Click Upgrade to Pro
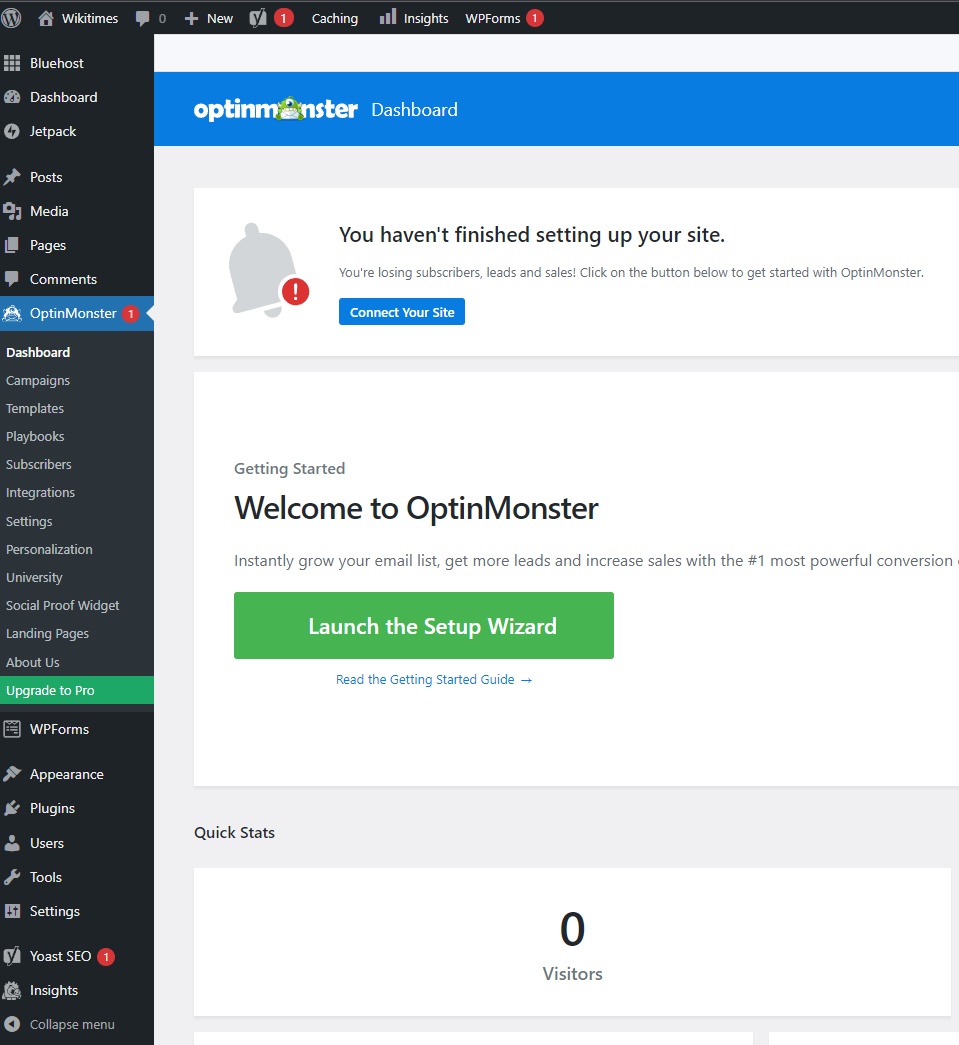 (77, 690)
